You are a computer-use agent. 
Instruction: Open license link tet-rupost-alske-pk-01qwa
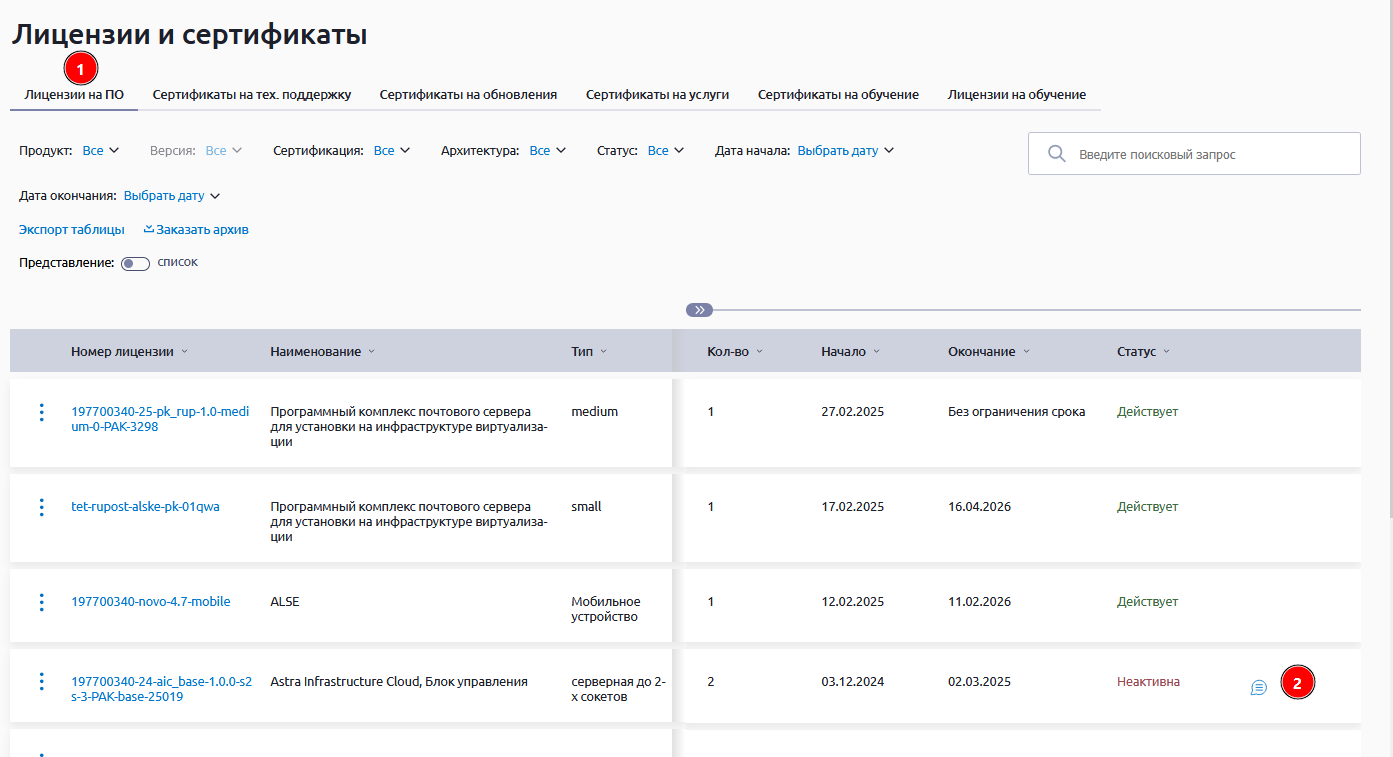(145, 507)
